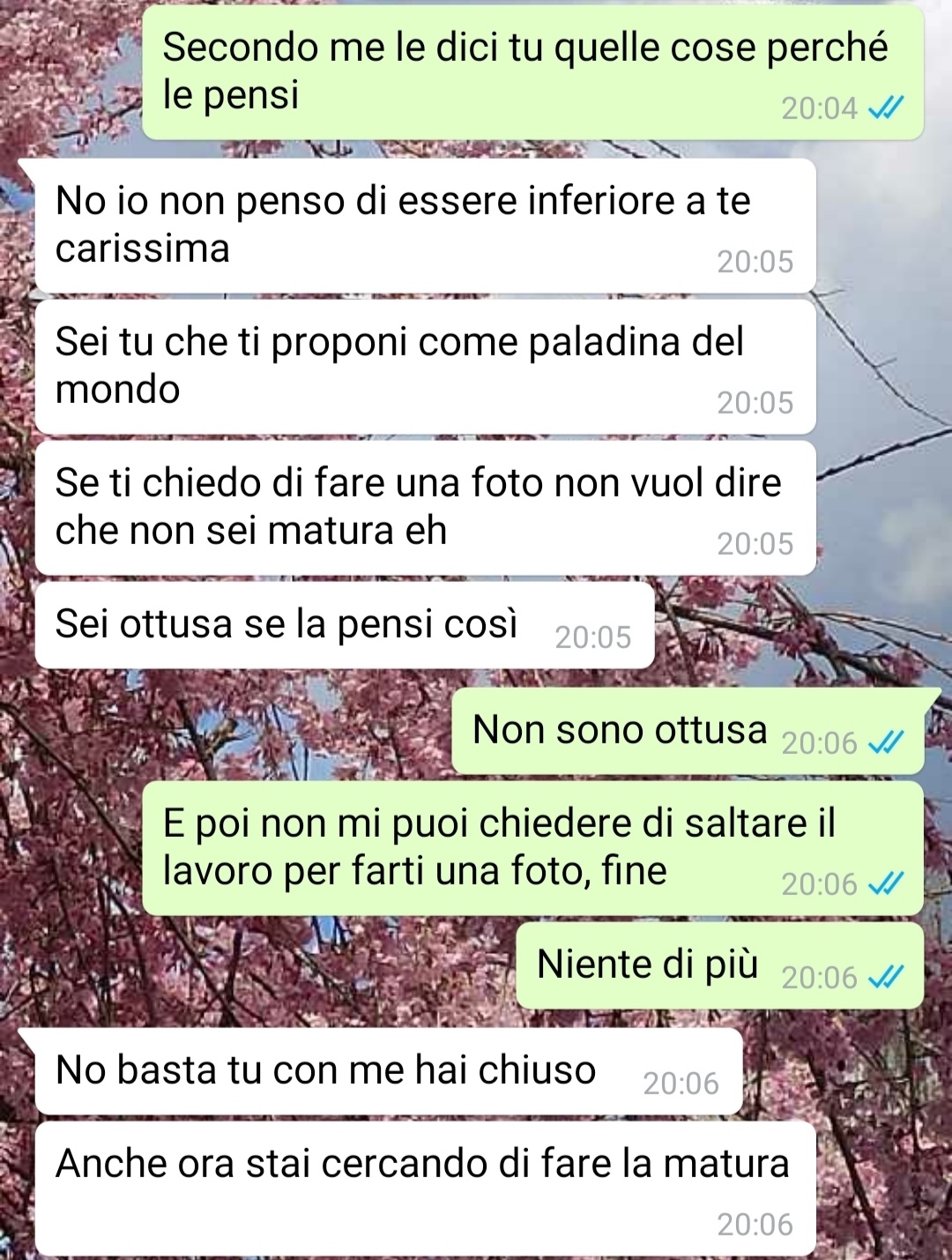Select the bubble 'Sei ottusa se la pensi così'

(x=345, y=625)
